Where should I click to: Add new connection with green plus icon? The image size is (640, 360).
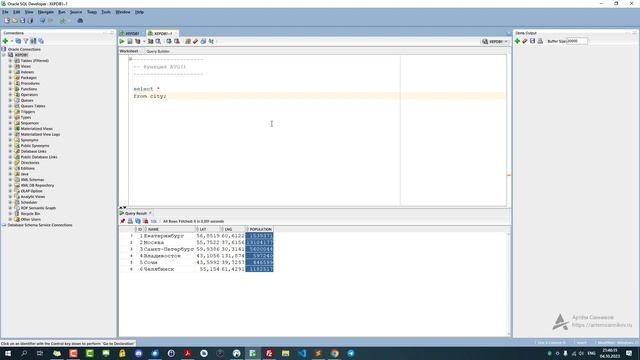[x=5, y=41]
